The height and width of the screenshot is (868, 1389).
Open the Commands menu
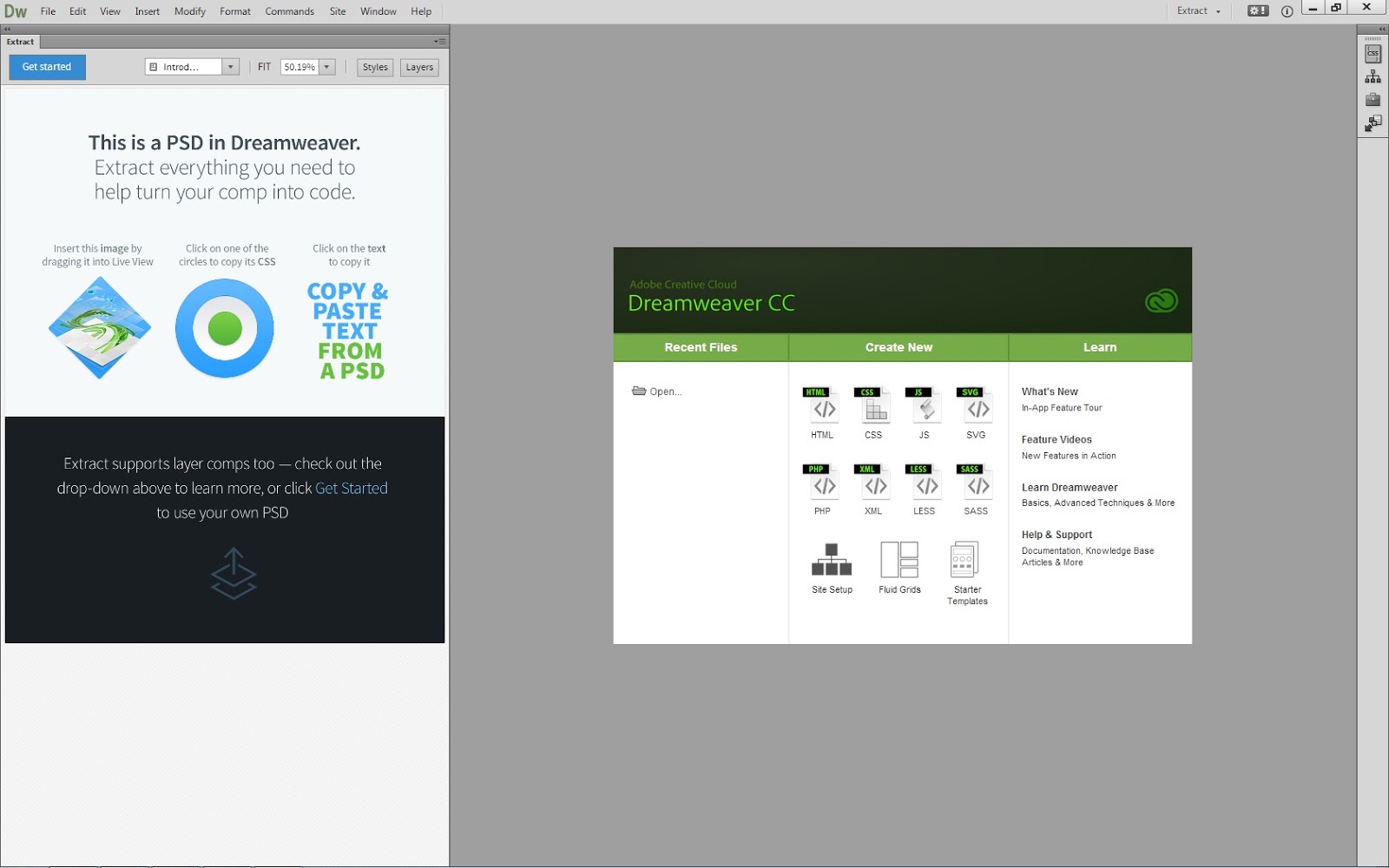[x=289, y=11]
